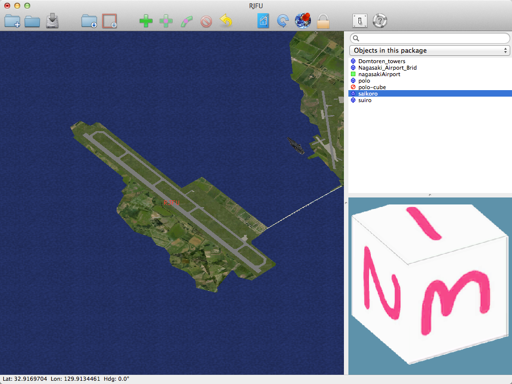Click the cube preview thumbnail
This screenshot has width=512, height=384.
(x=430, y=286)
